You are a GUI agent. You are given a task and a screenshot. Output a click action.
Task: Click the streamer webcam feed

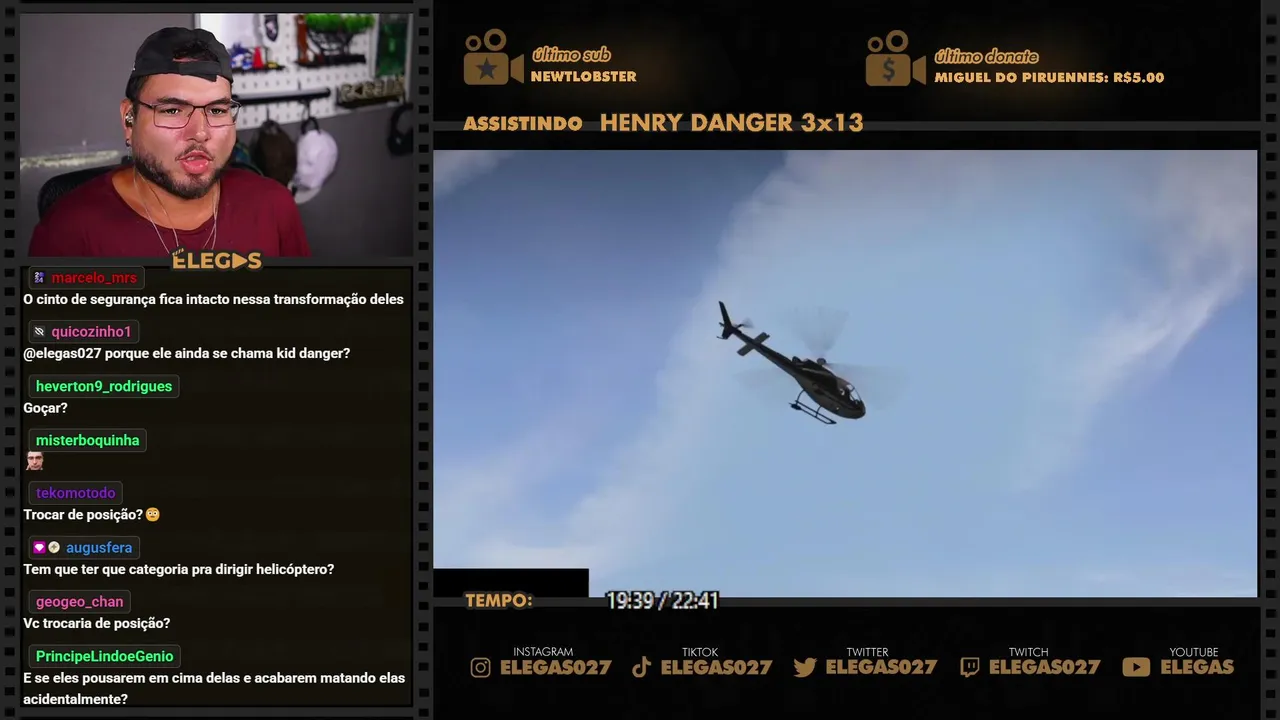click(x=216, y=134)
